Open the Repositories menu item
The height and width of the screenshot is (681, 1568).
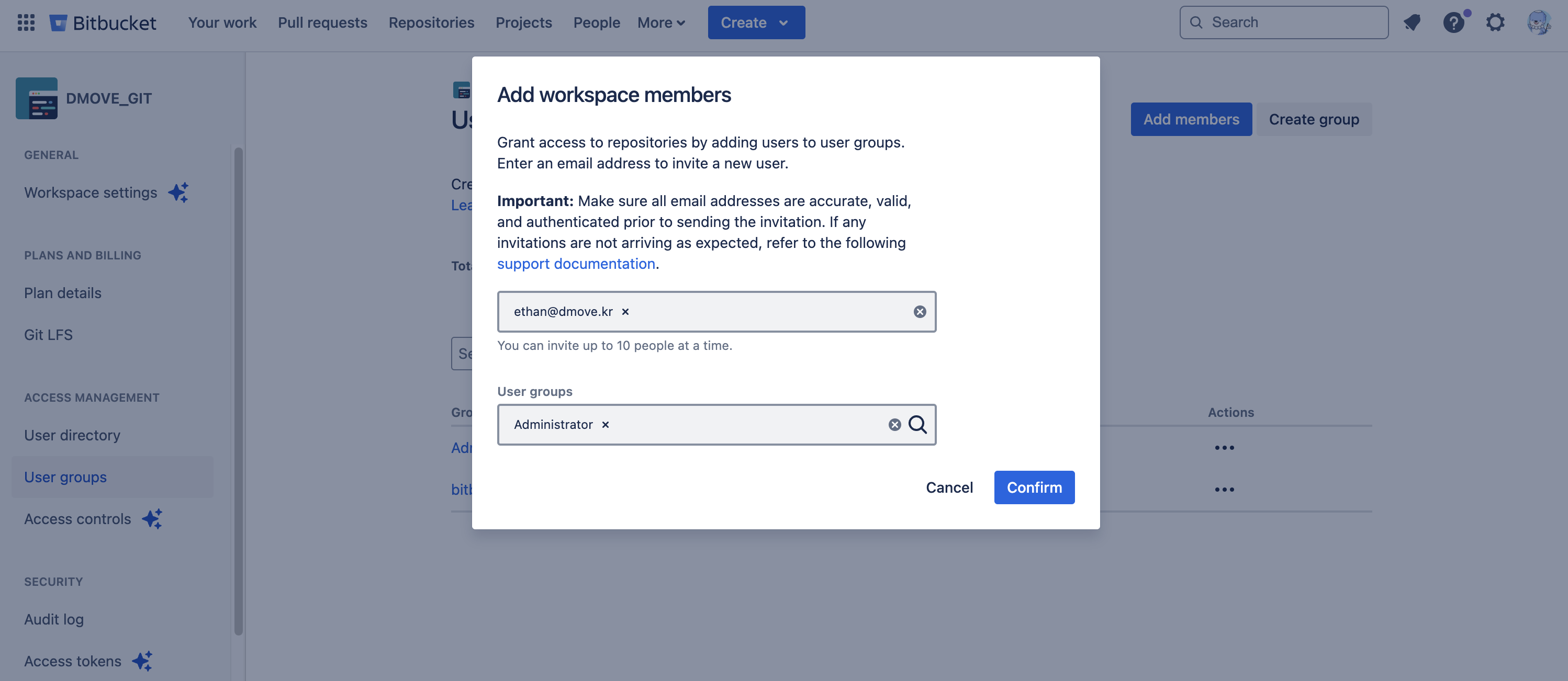pos(431,22)
